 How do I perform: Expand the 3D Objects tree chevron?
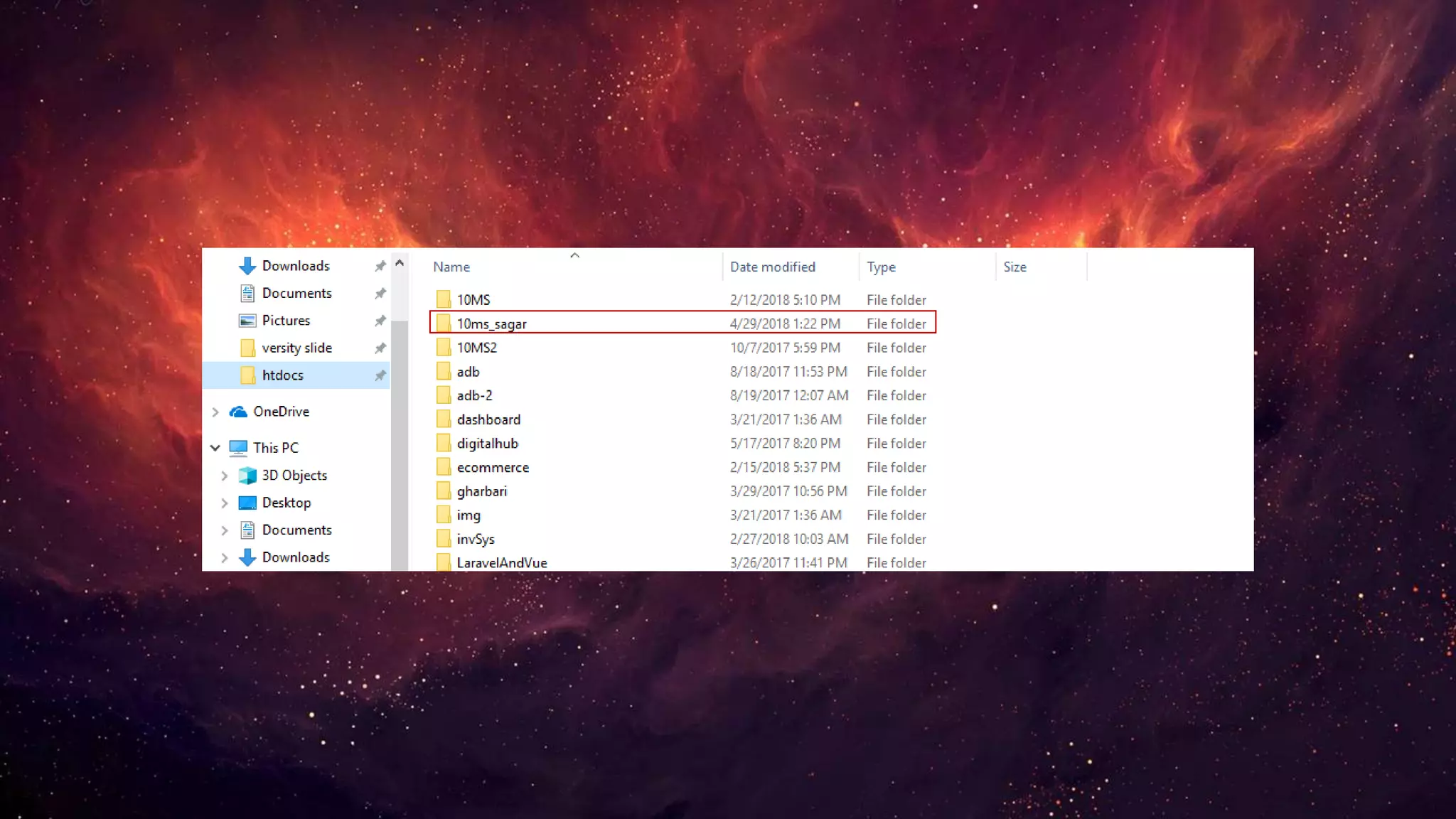coord(225,476)
